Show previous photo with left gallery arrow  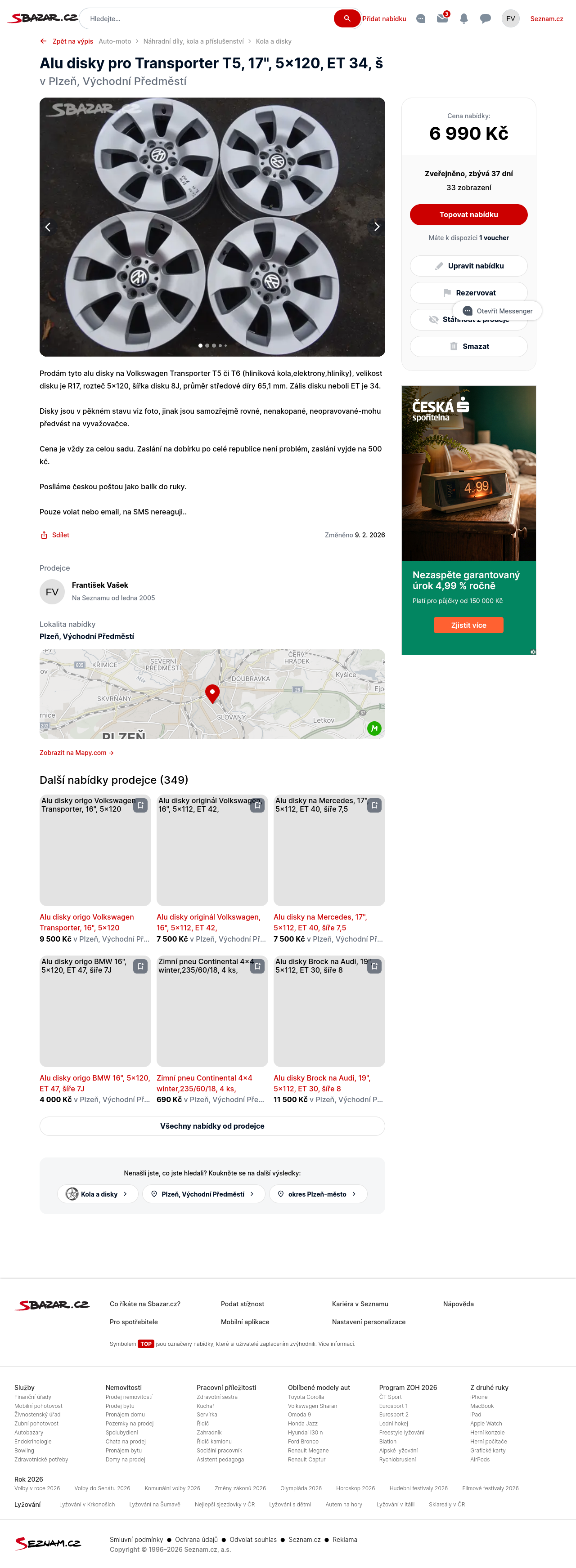point(48,227)
